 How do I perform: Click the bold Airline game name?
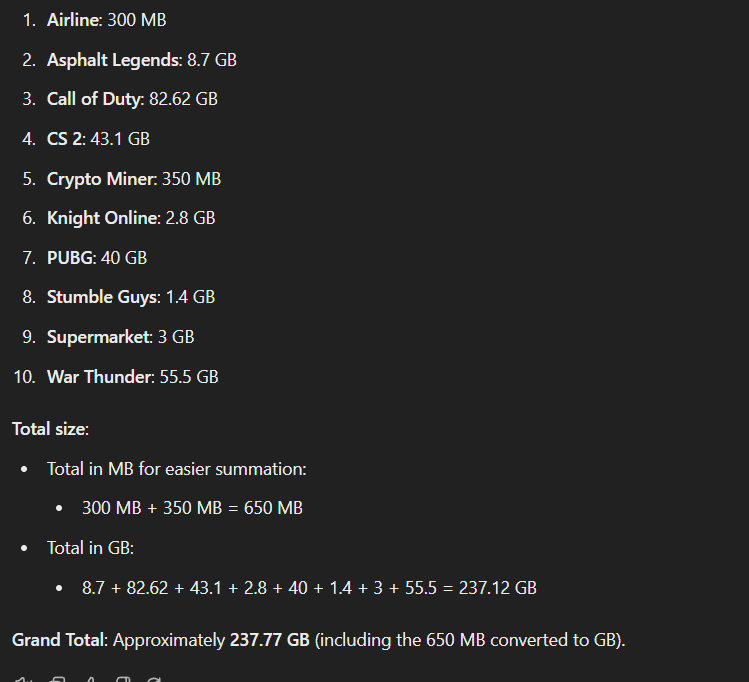click(x=74, y=20)
